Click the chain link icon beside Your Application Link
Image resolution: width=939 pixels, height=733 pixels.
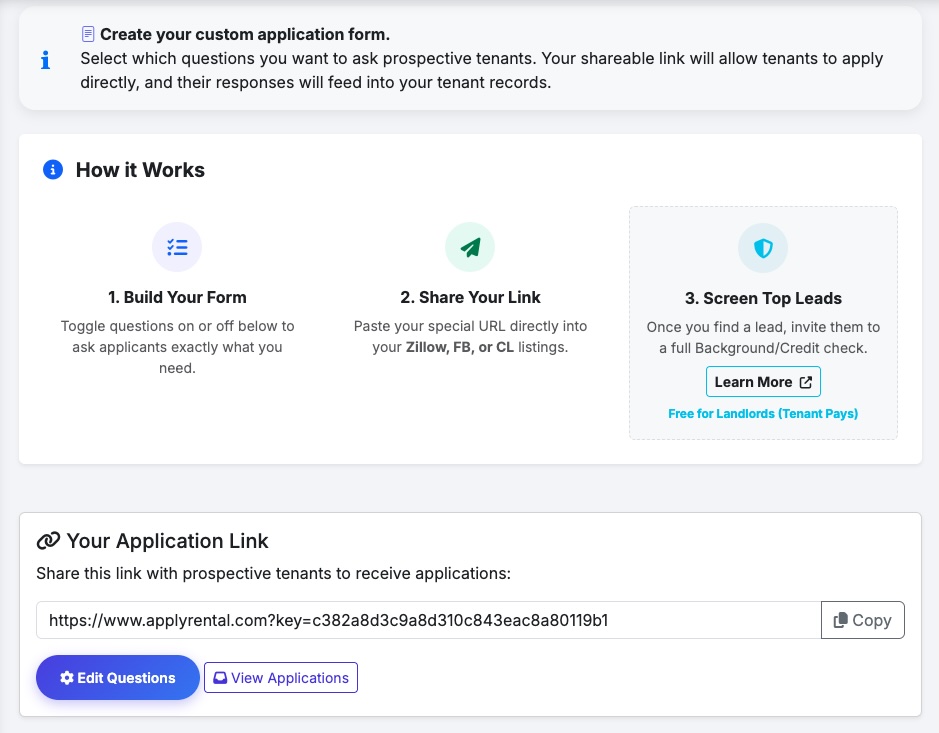click(x=48, y=541)
